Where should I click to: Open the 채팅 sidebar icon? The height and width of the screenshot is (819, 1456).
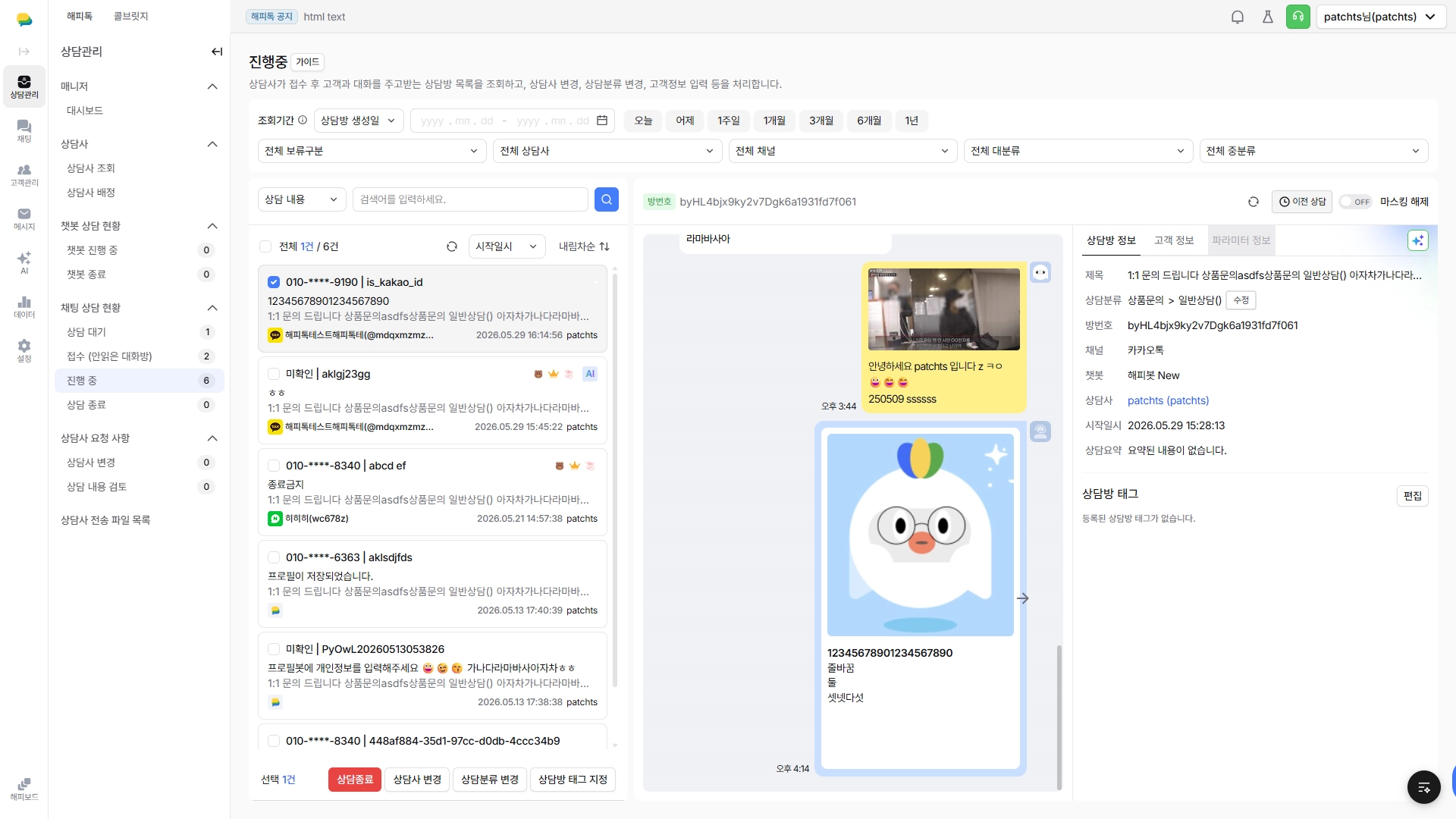pyautogui.click(x=24, y=130)
